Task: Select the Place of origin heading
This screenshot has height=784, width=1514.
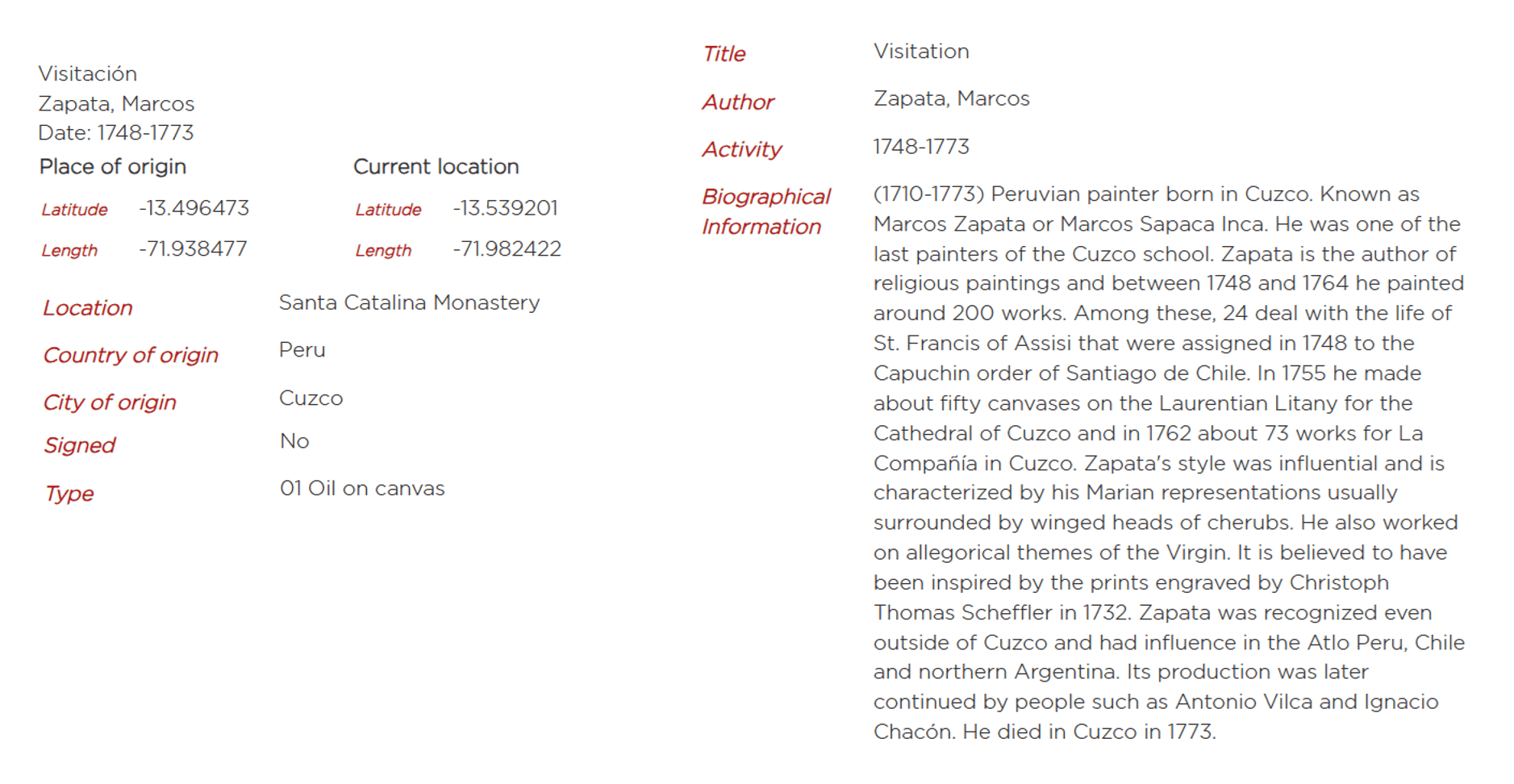Action: [x=113, y=167]
